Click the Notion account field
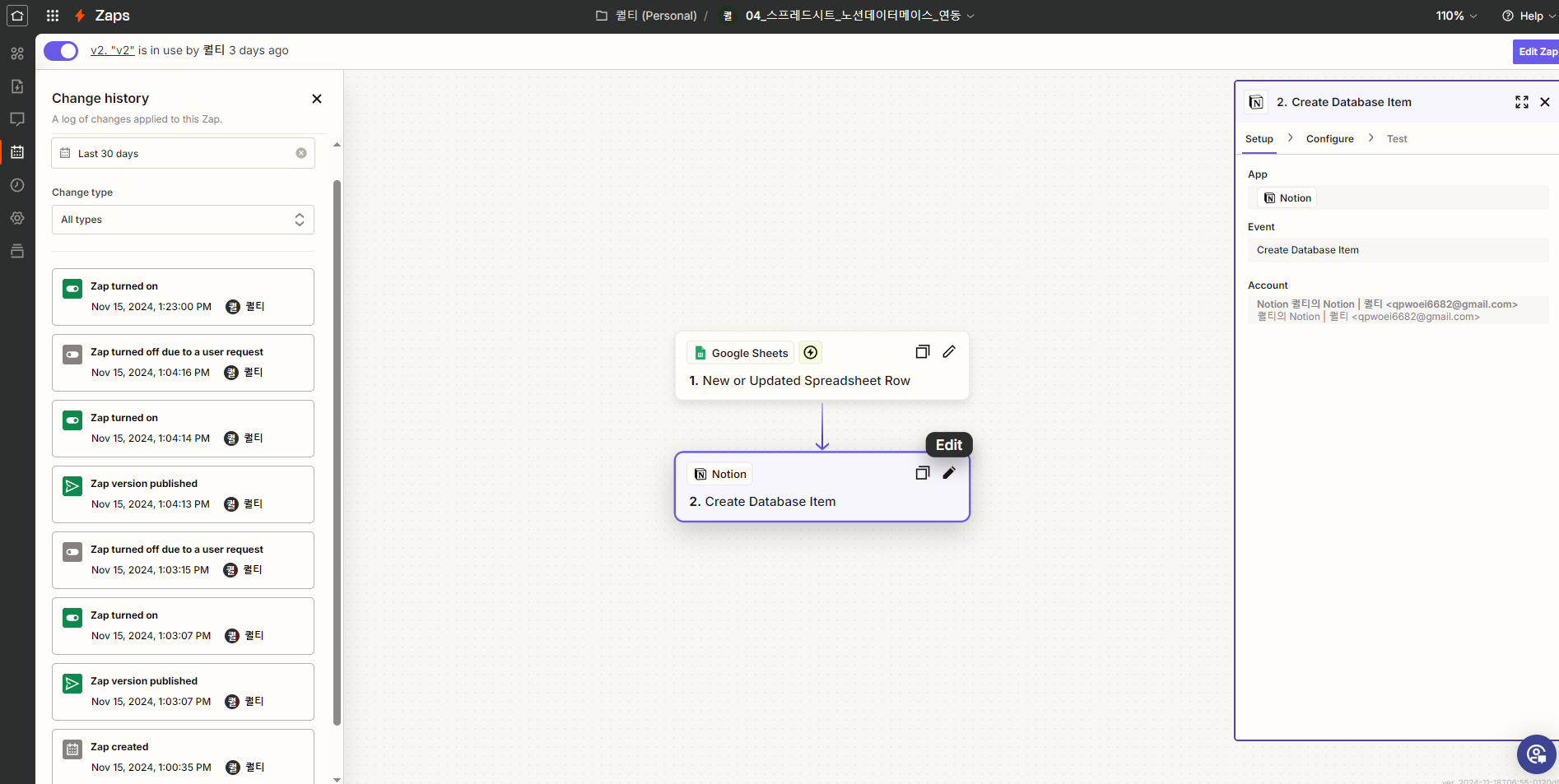Viewport: 1559px width, 784px height. click(1398, 310)
